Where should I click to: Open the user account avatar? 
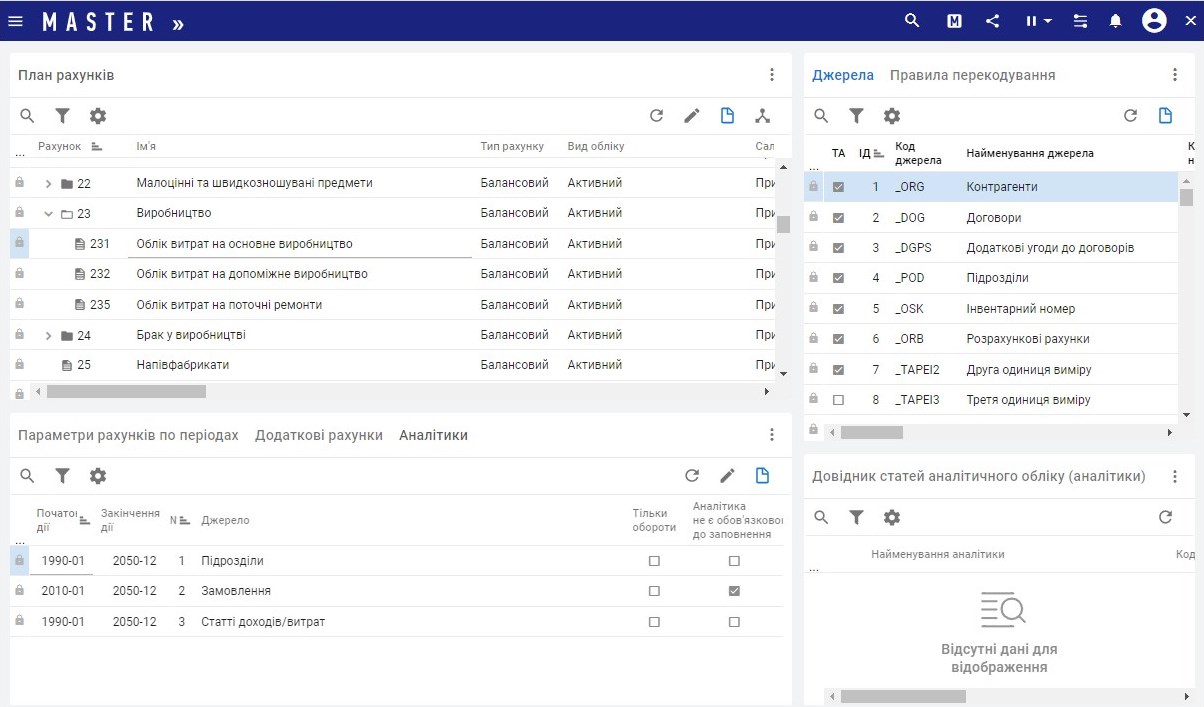pos(1154,21)
